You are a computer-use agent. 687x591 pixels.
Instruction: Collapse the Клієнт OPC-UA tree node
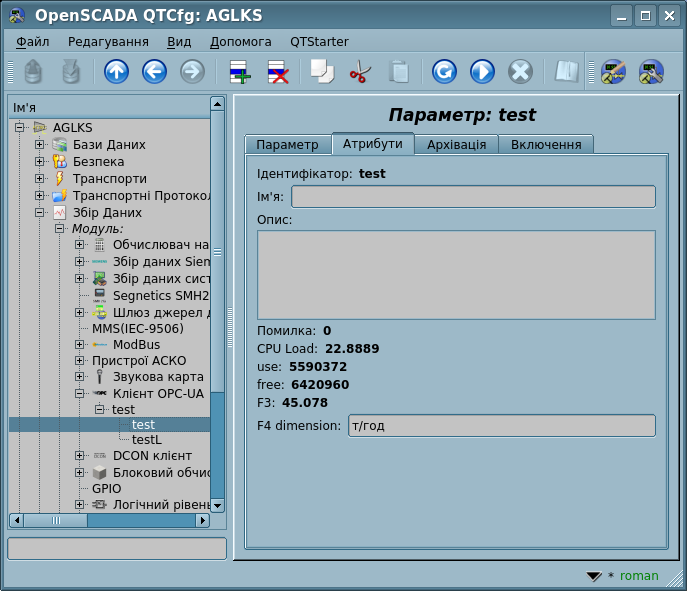80,394
